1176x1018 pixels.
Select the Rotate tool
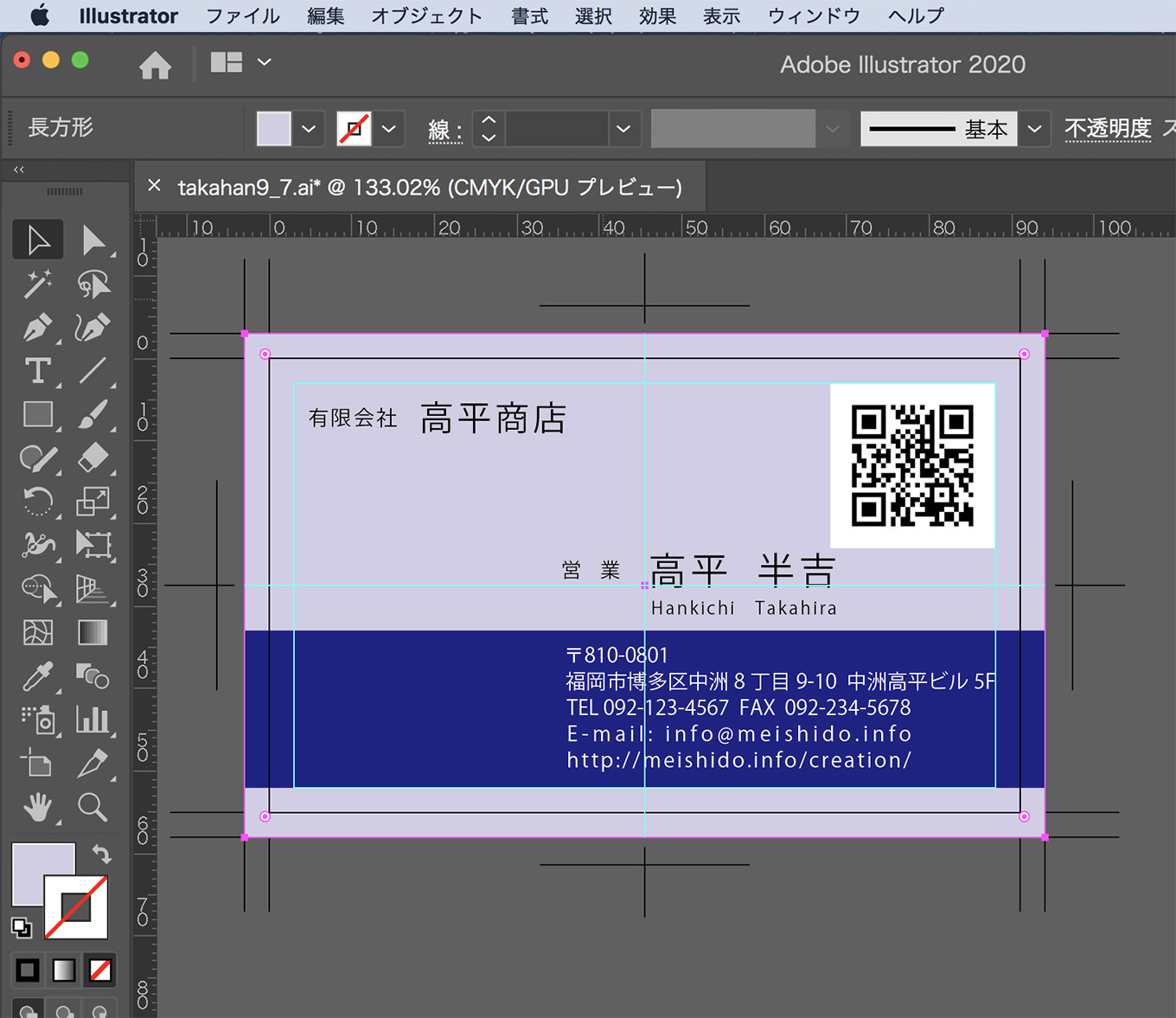pos(38,501)
